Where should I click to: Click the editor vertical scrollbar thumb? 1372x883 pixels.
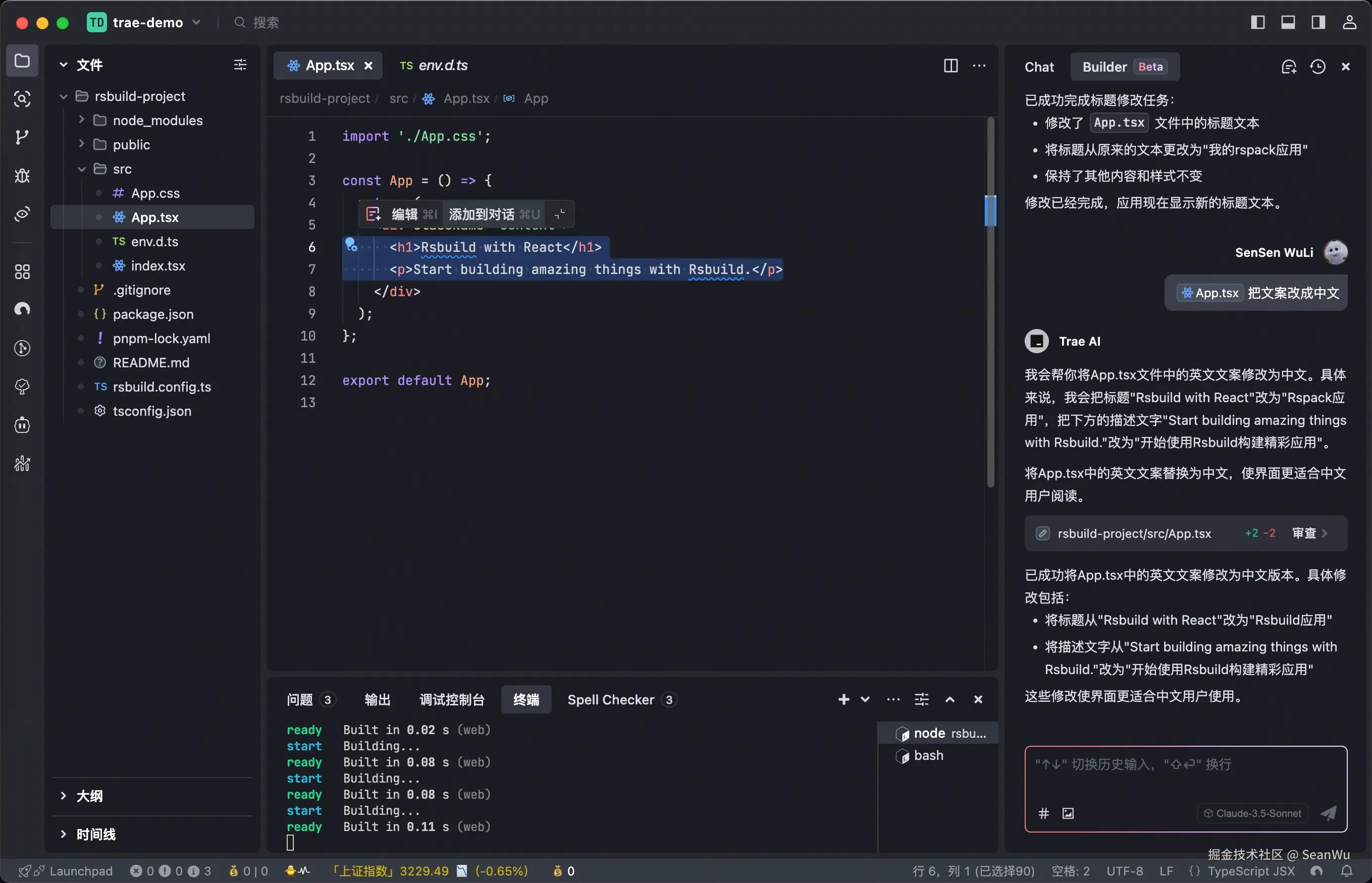(x=990, y=344)
